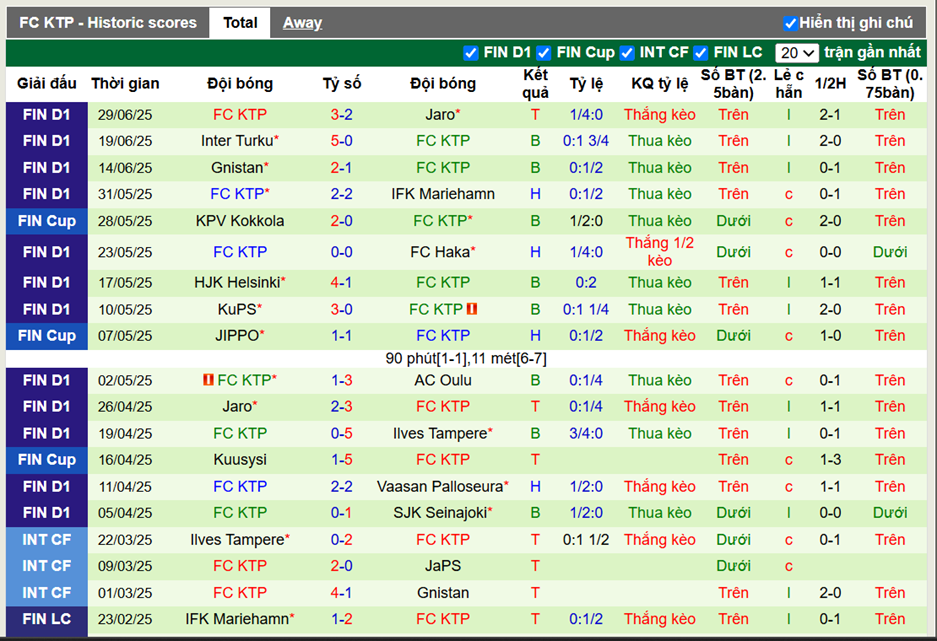This screenshot has height=641, width=937.
Task: Click the 0:1 3/4 odds for Inter Turku
Action: (x=586, y=141)
